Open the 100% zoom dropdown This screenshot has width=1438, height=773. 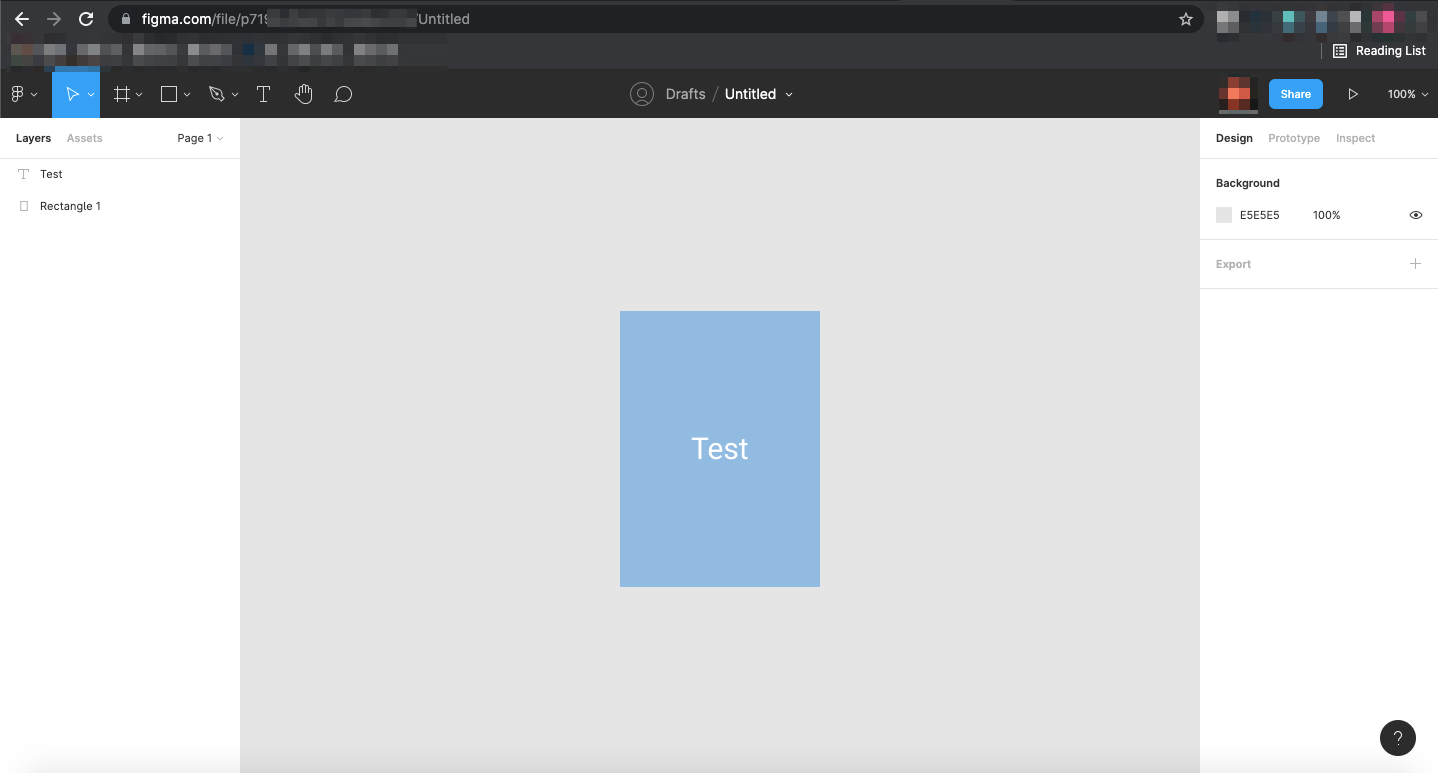pyautogui.click(x=1407, y=94)
